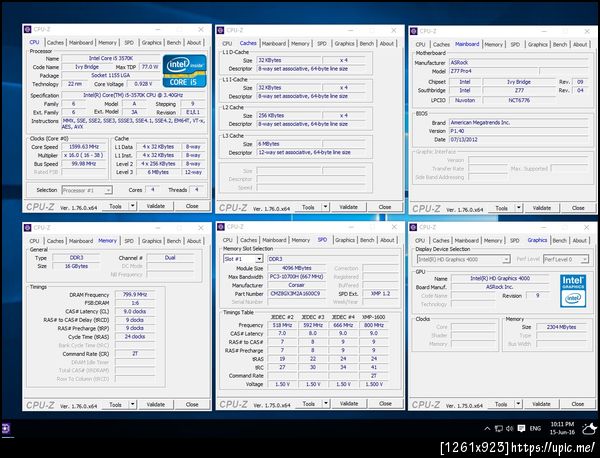The height and width of the screenshot is (458, 600).
Task: Open the Bench tab in the Graphics window
Action: pos(559,241)
